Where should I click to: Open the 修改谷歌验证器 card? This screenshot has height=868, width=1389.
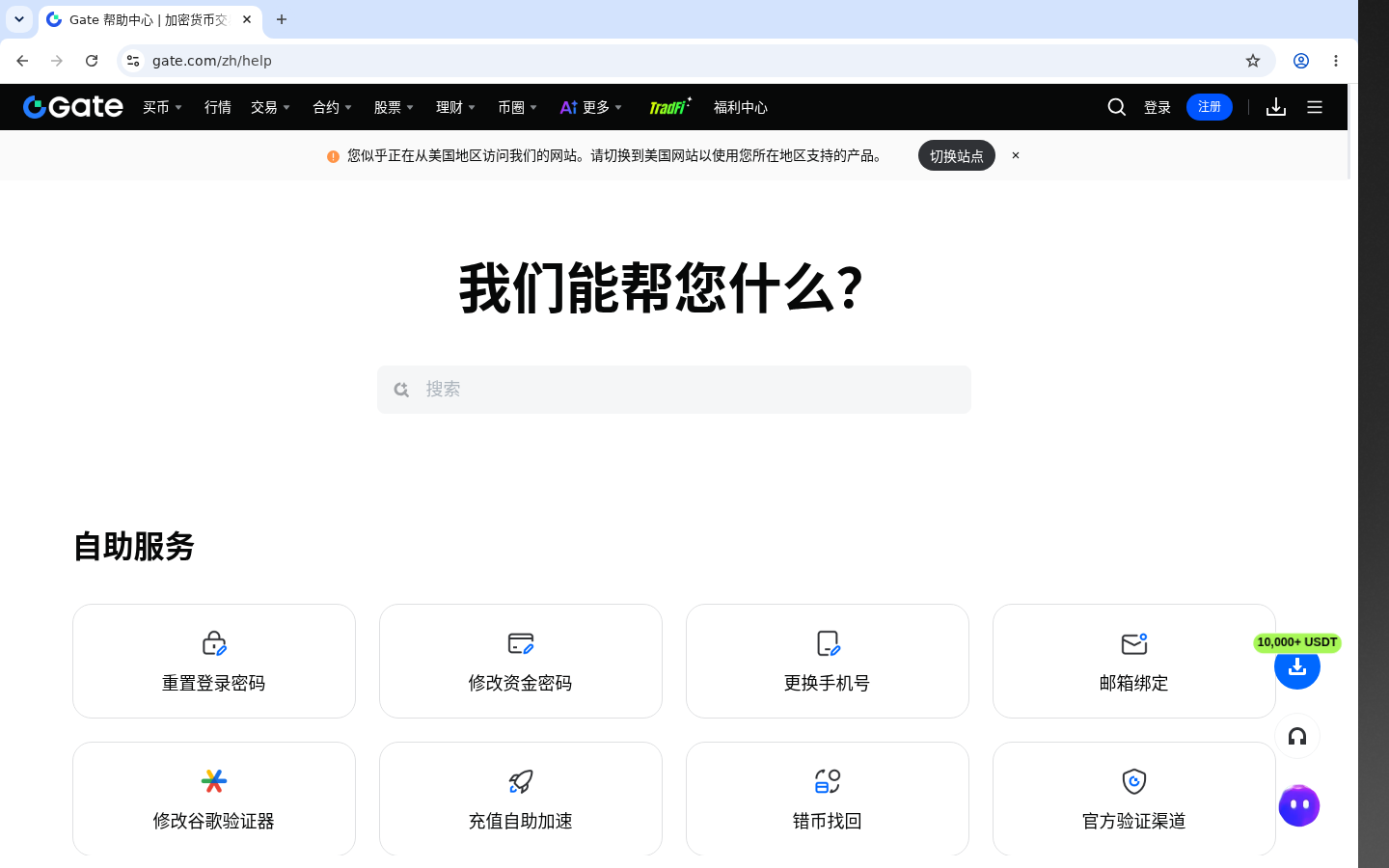click(214, 799)
